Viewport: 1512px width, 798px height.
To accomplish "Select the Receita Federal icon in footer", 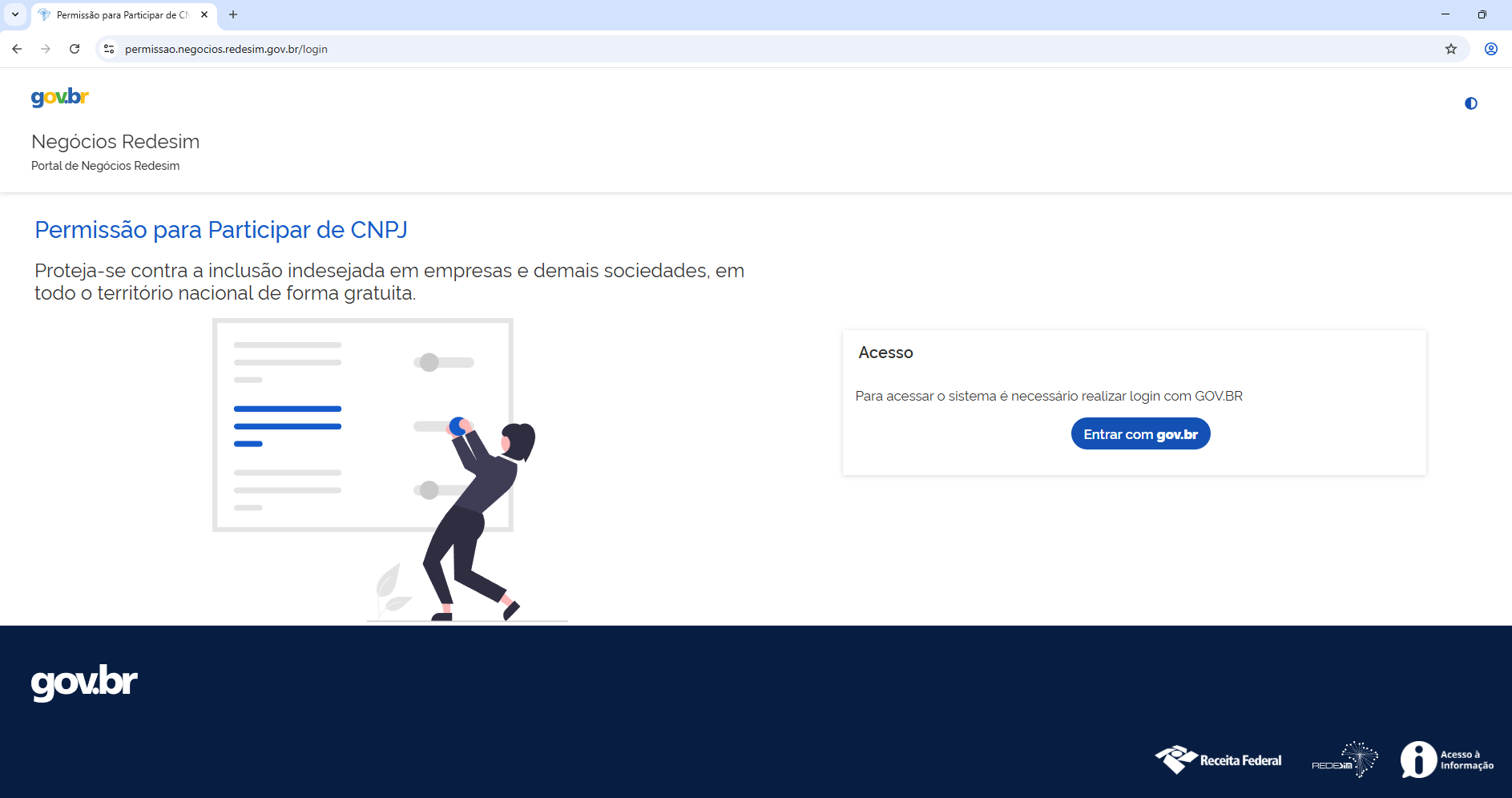I will [1218, 760].
